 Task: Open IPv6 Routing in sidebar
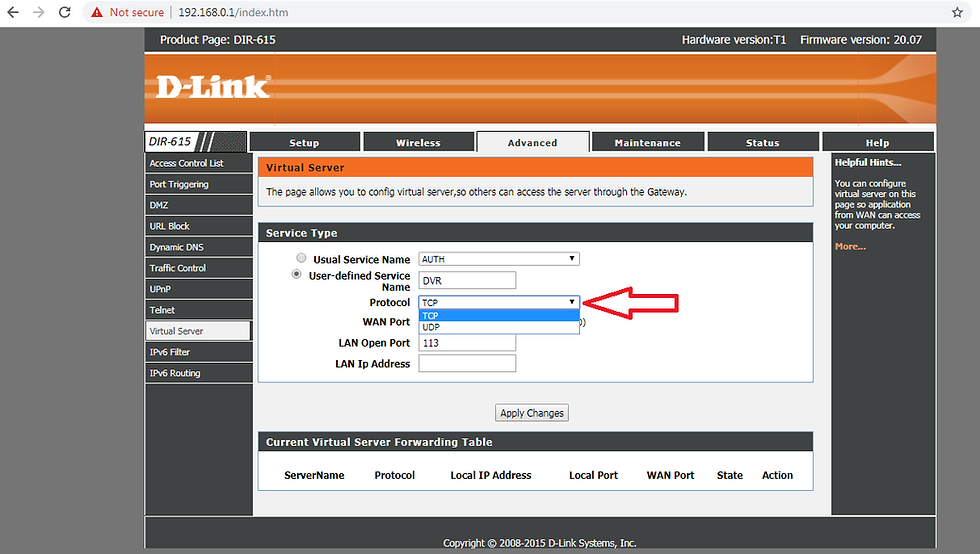pyautogui.click(x=199, y=373)
